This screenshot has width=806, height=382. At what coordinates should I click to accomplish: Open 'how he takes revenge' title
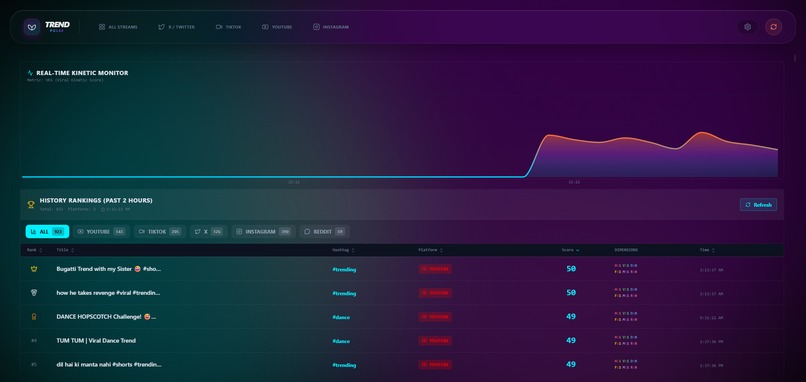coord(108,293)
